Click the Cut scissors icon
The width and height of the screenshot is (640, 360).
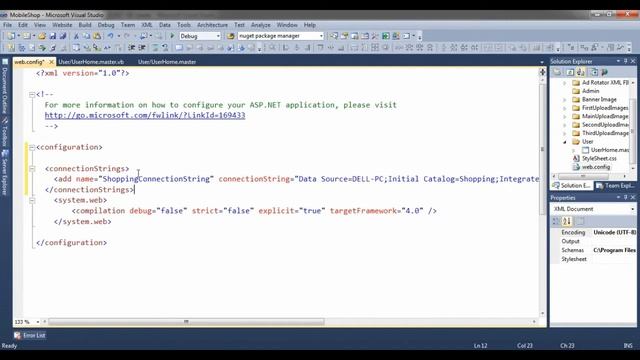(76, 36)
